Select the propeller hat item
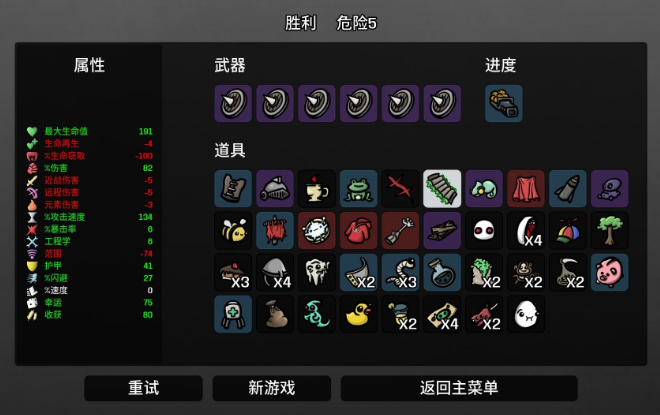 point(567,231)
